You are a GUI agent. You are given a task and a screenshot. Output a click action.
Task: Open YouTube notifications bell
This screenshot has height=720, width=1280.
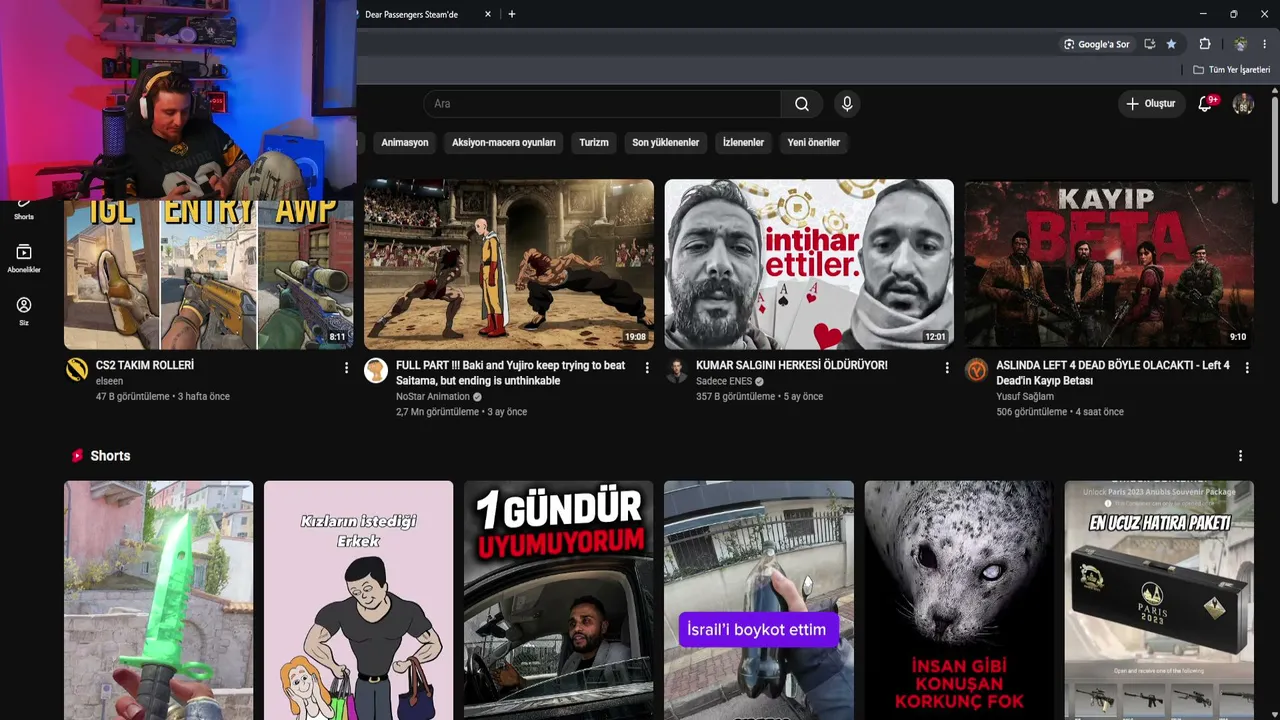pyautogui.click(x=1205, y=104)
